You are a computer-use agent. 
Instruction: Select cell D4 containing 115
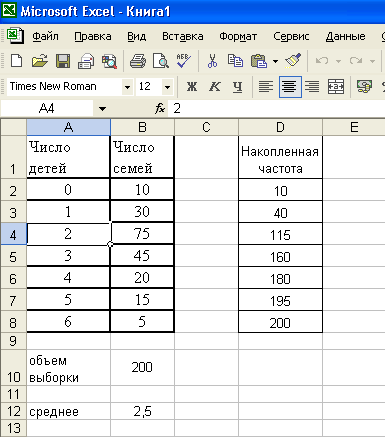pyautogui.click(x=280, y=234)
